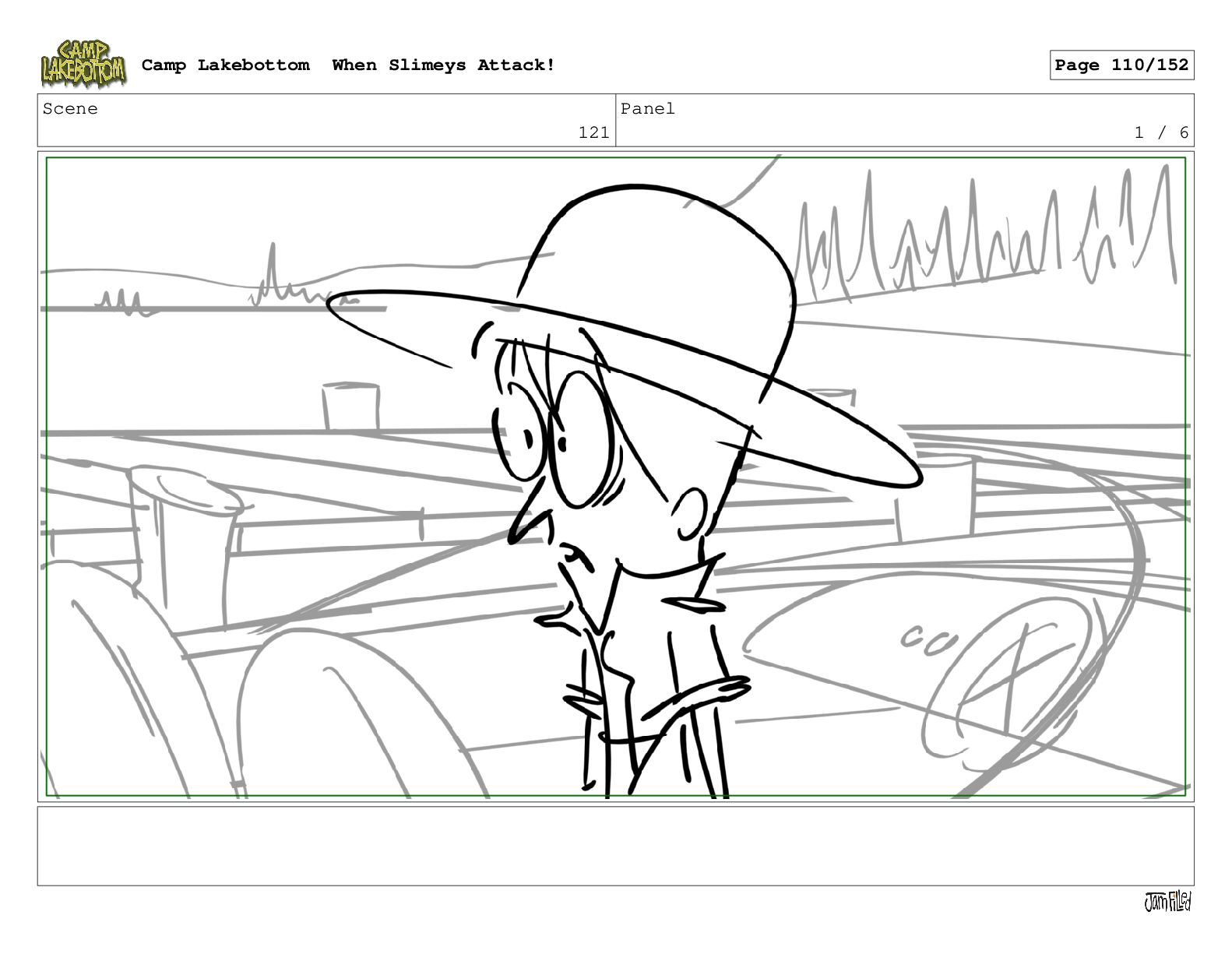The width and height of the screenshot is (1232, 954).
Task: Click the empty dialogue notes box
Action: [x=615, y=846]
